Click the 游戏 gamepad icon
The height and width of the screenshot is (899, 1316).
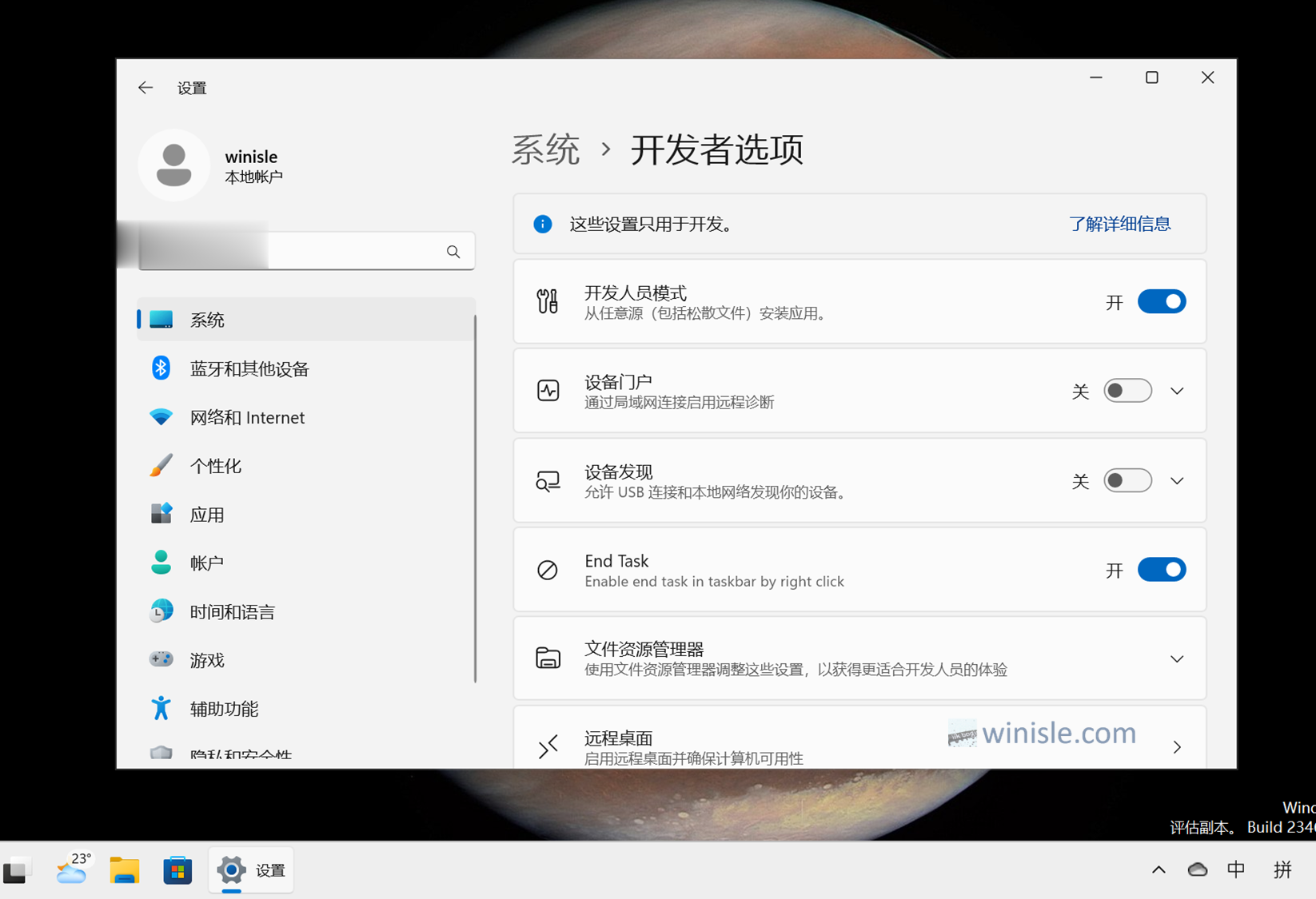161,659
